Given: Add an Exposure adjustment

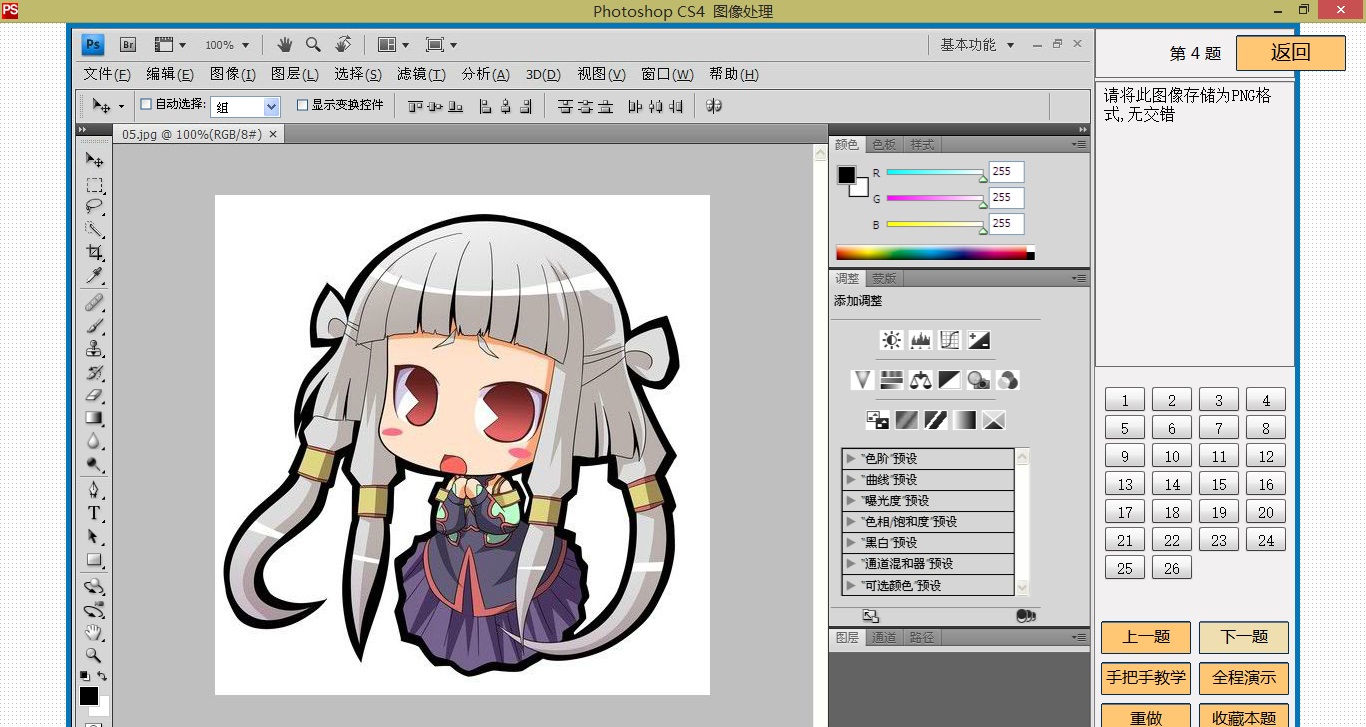Looking at the screenshot, I should 978,340.
